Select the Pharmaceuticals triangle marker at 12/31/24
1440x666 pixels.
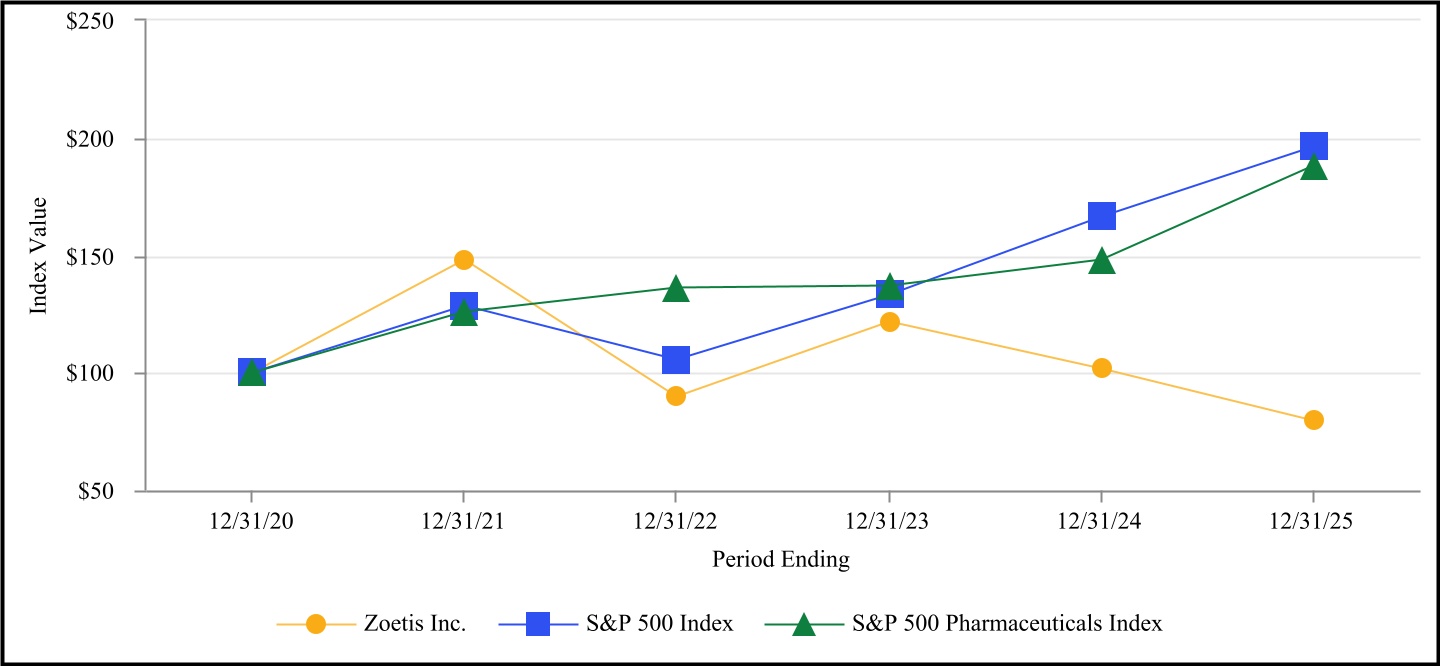(1102, 262)
